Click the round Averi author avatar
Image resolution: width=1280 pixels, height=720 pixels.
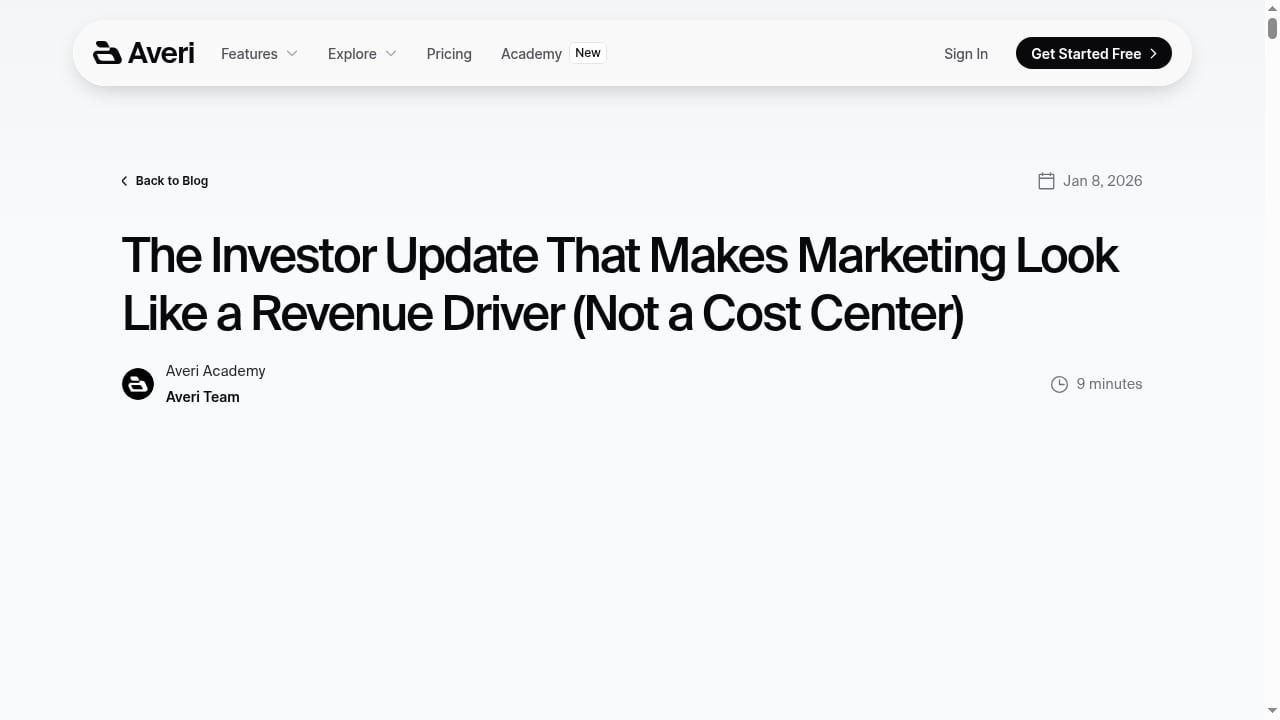click(138, 384)
